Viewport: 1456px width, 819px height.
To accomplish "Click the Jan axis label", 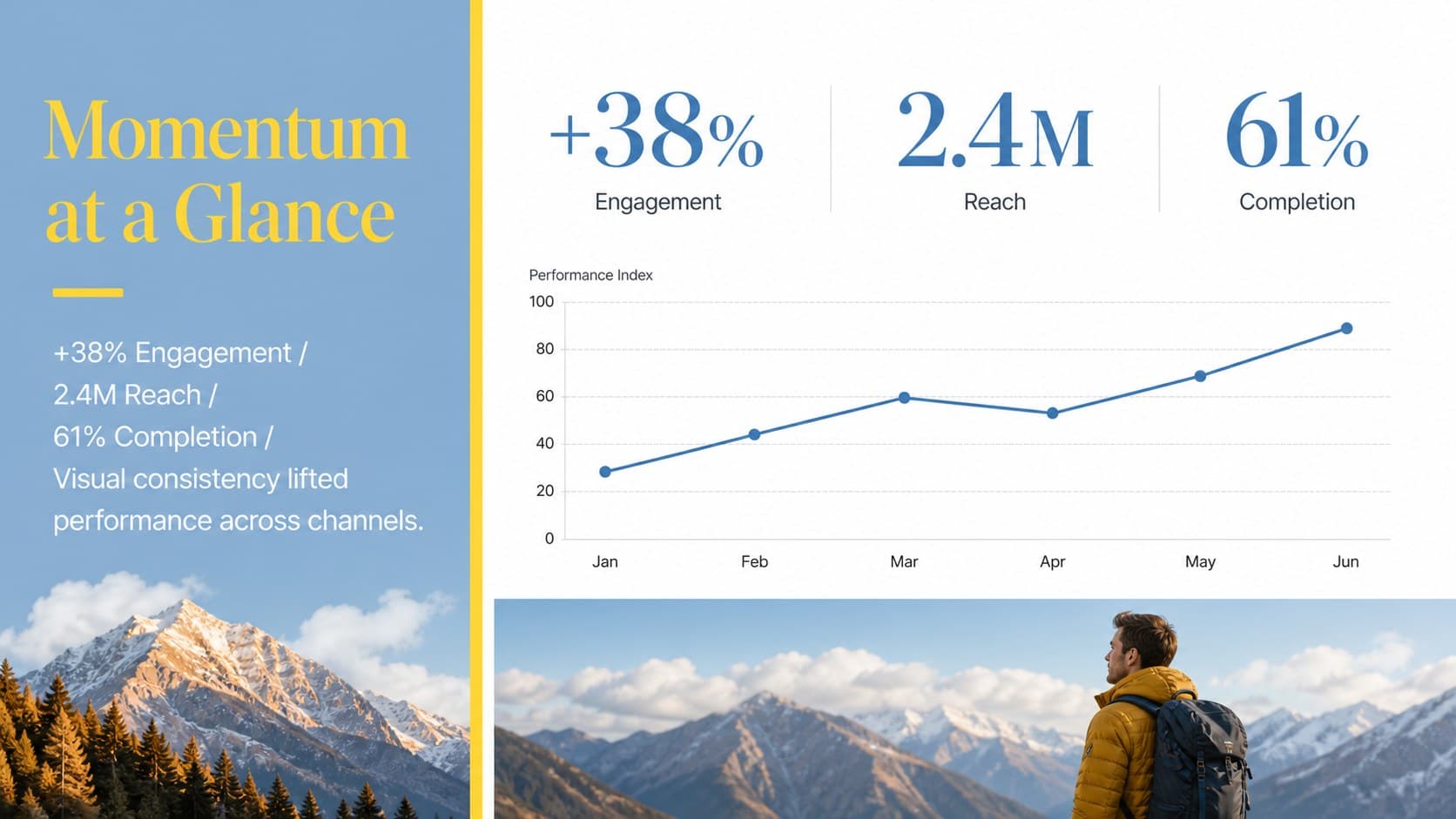I will click(605, 561).
